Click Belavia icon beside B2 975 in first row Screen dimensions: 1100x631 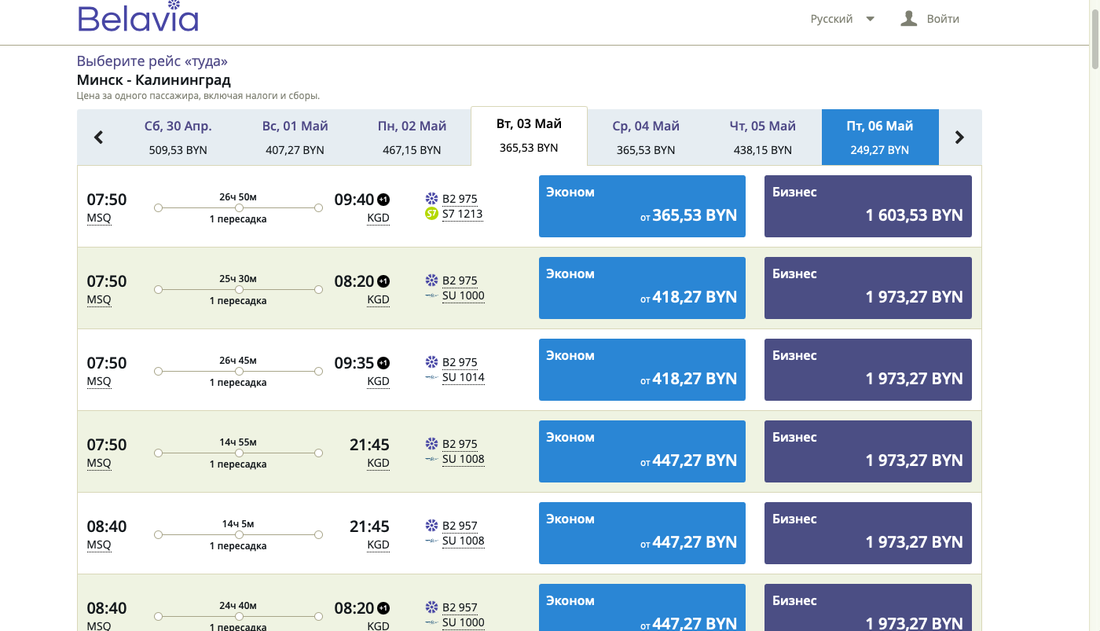(x=432, y=199)
